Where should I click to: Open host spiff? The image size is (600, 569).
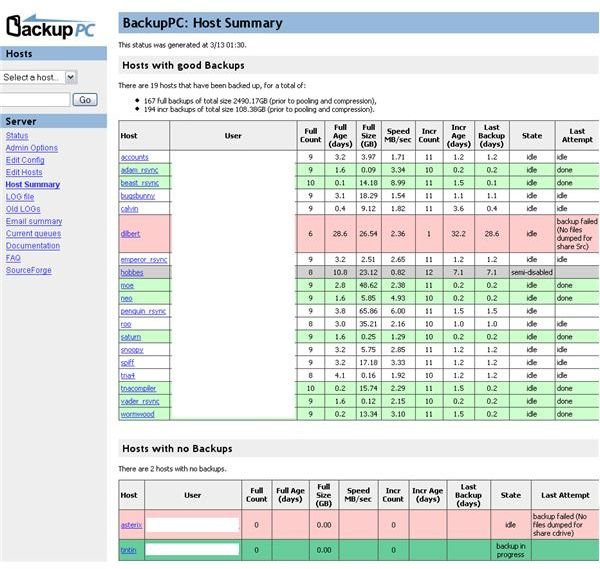coord(127,362)
